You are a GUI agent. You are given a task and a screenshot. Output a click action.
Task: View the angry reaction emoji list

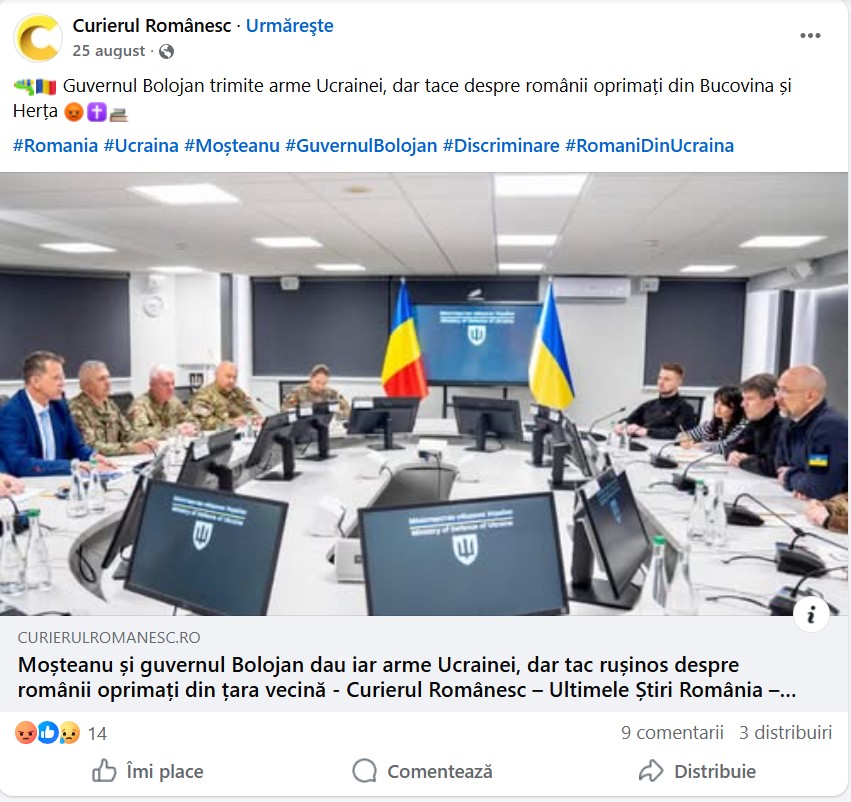tap(26, 733)
